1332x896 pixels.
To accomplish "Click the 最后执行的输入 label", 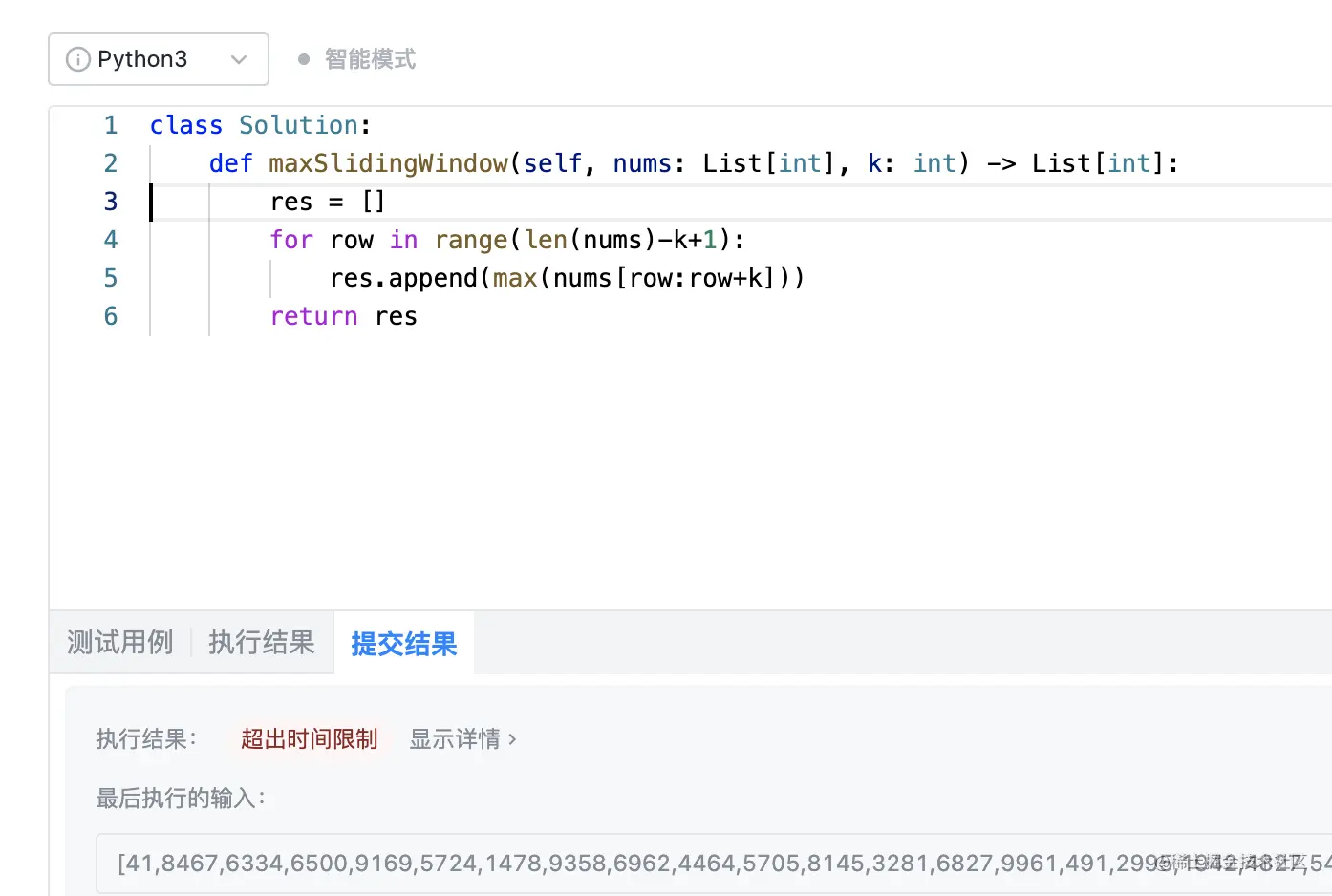I will [x=181, y=798].
